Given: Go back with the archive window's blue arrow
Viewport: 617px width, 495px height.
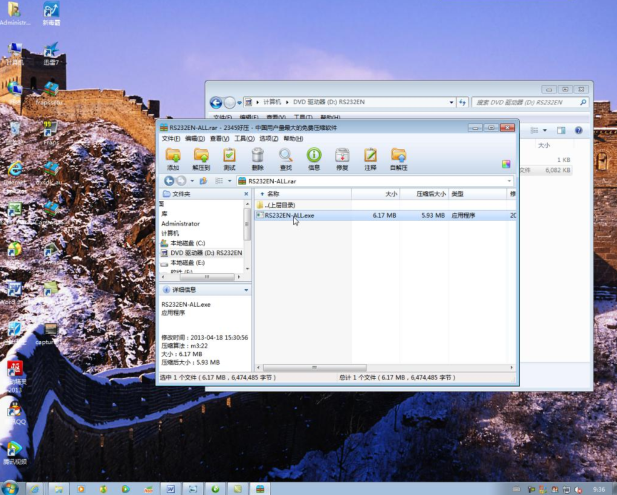Looking at the screenshot, I should pyautogui.click(x=169, y=181).
